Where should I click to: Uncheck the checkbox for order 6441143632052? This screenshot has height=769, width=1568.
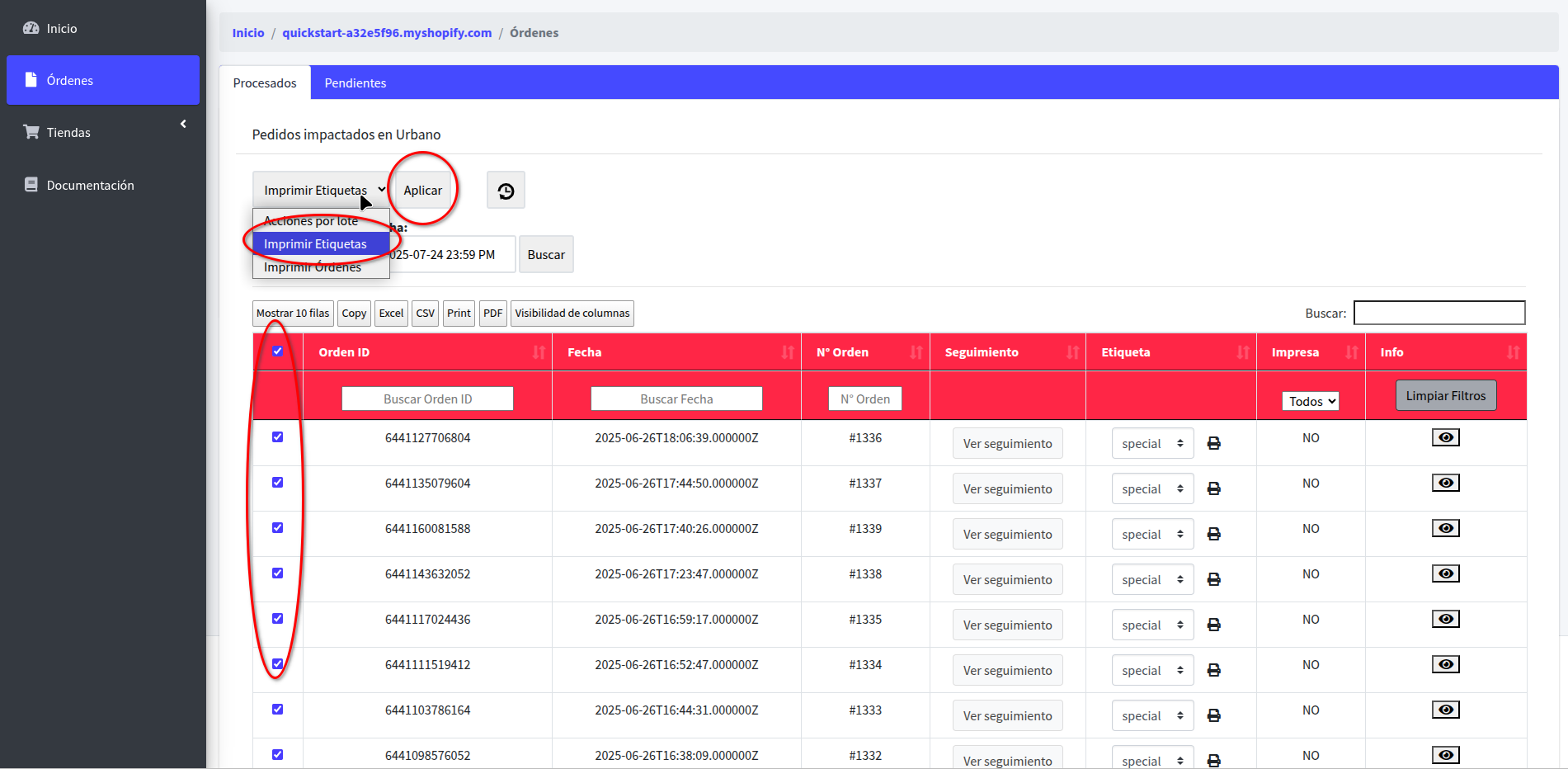coord(278,573)
